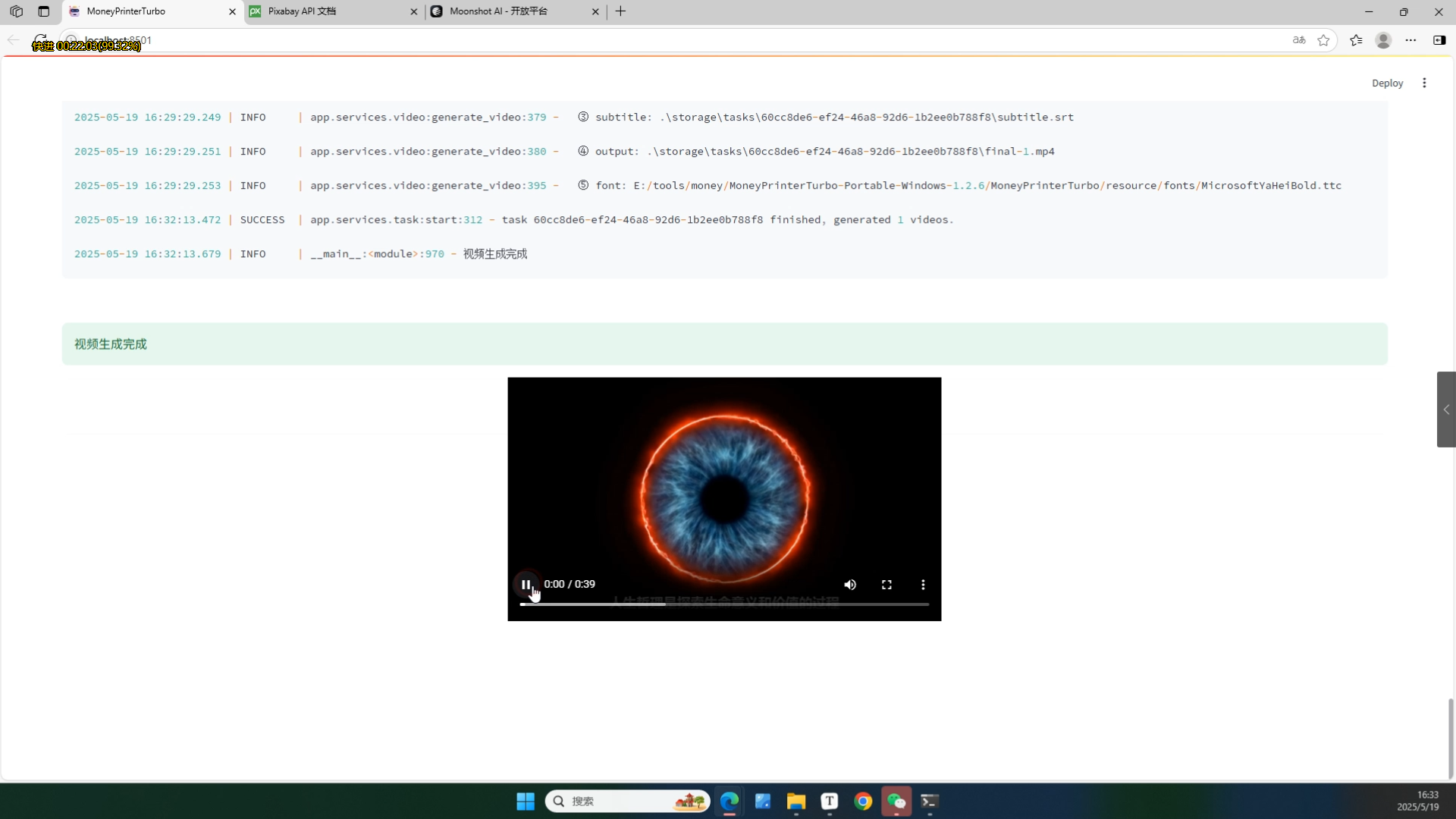Viewport: 1456px width, 819px height.
Task: Open favorites list icon in toolbar
Action: 1356,40
